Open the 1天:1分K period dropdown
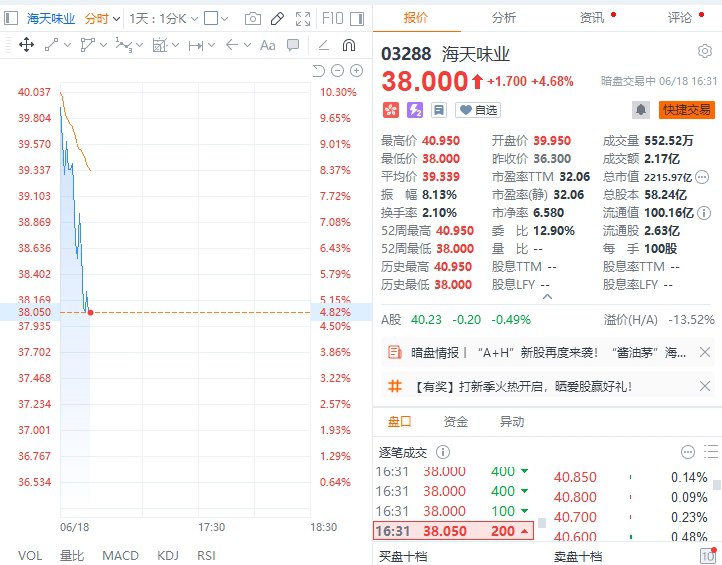The height and width of the screenshot is (565, 722). (x=163, y=18)
